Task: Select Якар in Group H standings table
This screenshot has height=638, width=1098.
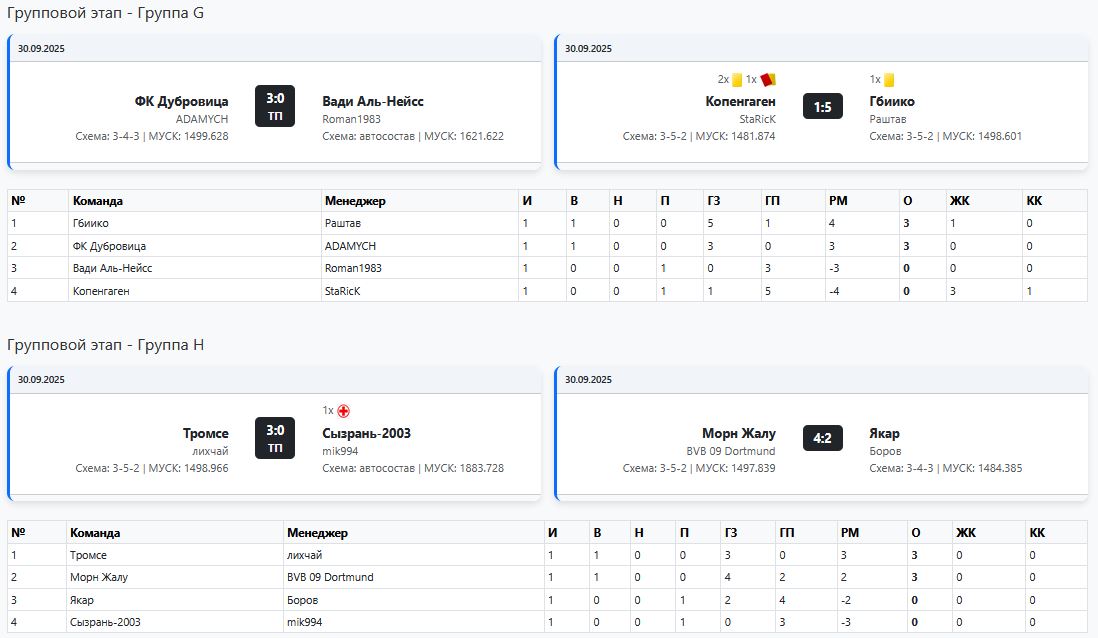Action: pos(82,600)
